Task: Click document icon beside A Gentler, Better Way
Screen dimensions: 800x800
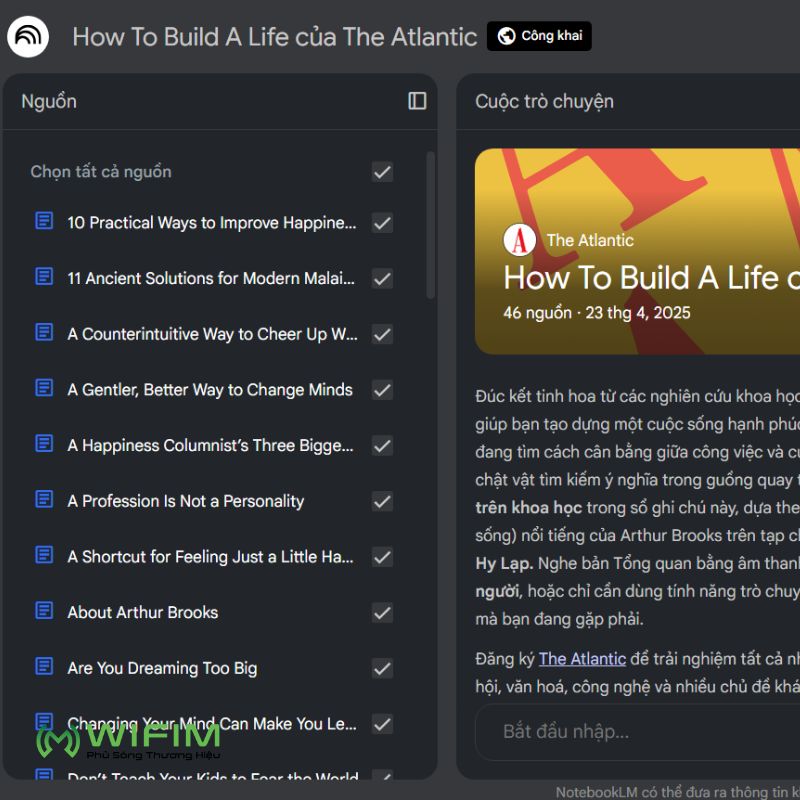Action: click(x=44, y=389)
